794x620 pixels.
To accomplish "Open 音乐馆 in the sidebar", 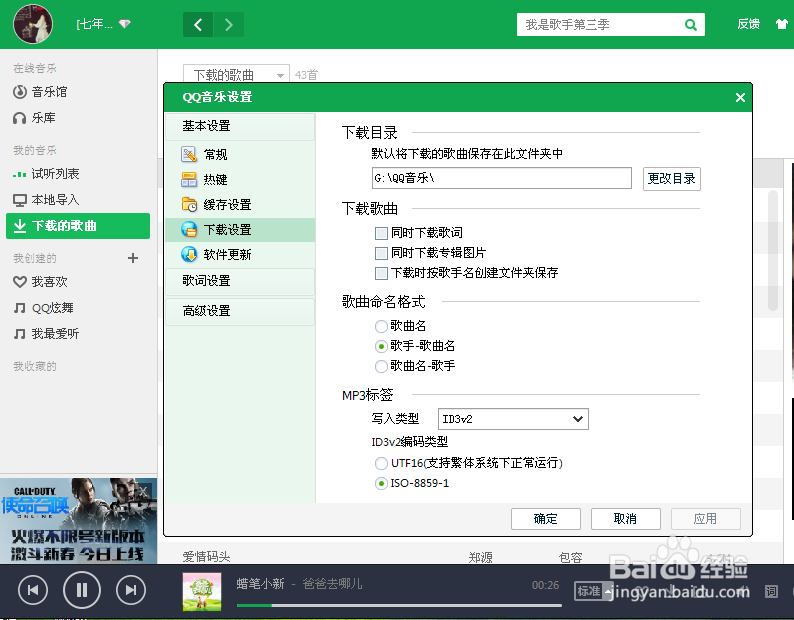I will pyautogui.click(x=41, y=92).
